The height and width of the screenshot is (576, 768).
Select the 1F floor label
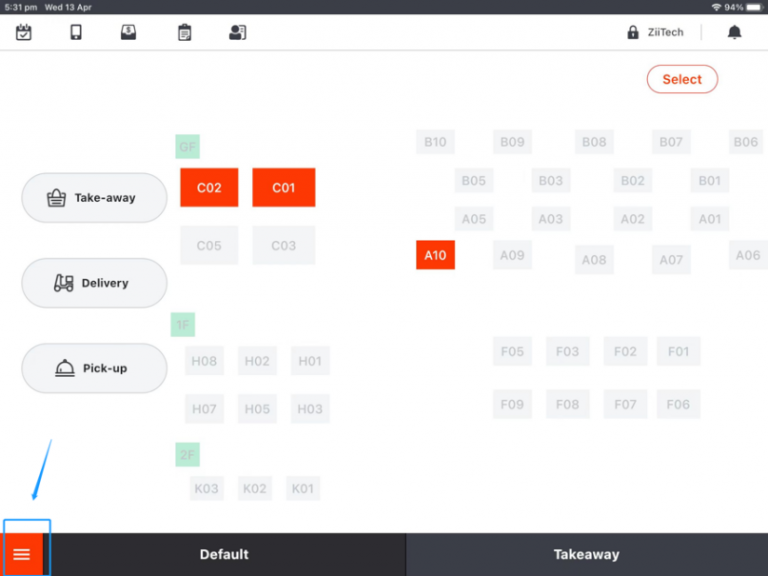coord(183,325)
